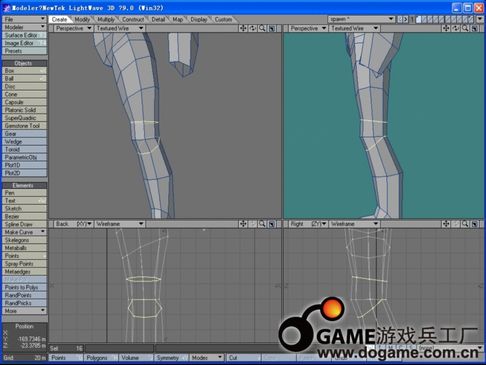This screenshot has width=486, height=365.
Task: Open dropdown arrow right of layer buttons
Action: coord(480,19)
